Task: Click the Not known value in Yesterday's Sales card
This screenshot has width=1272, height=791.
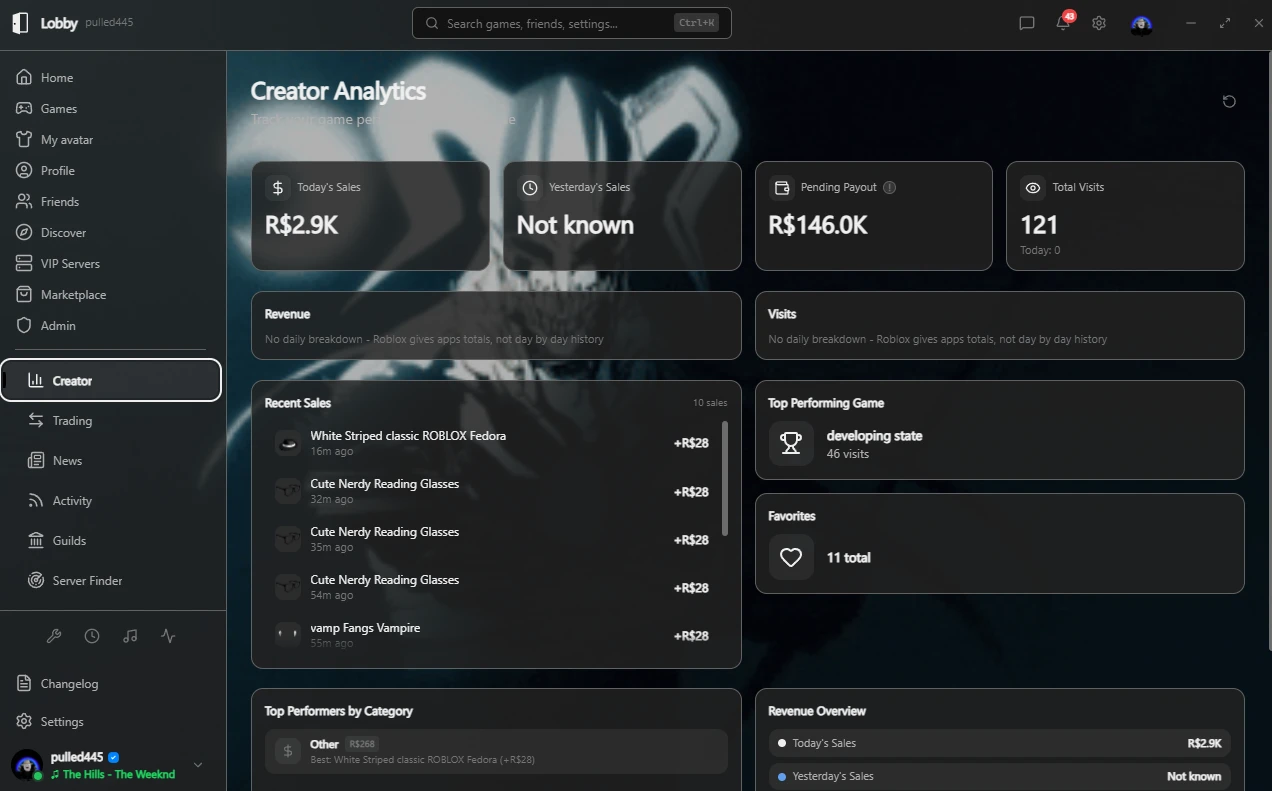Action: [575, 225]
